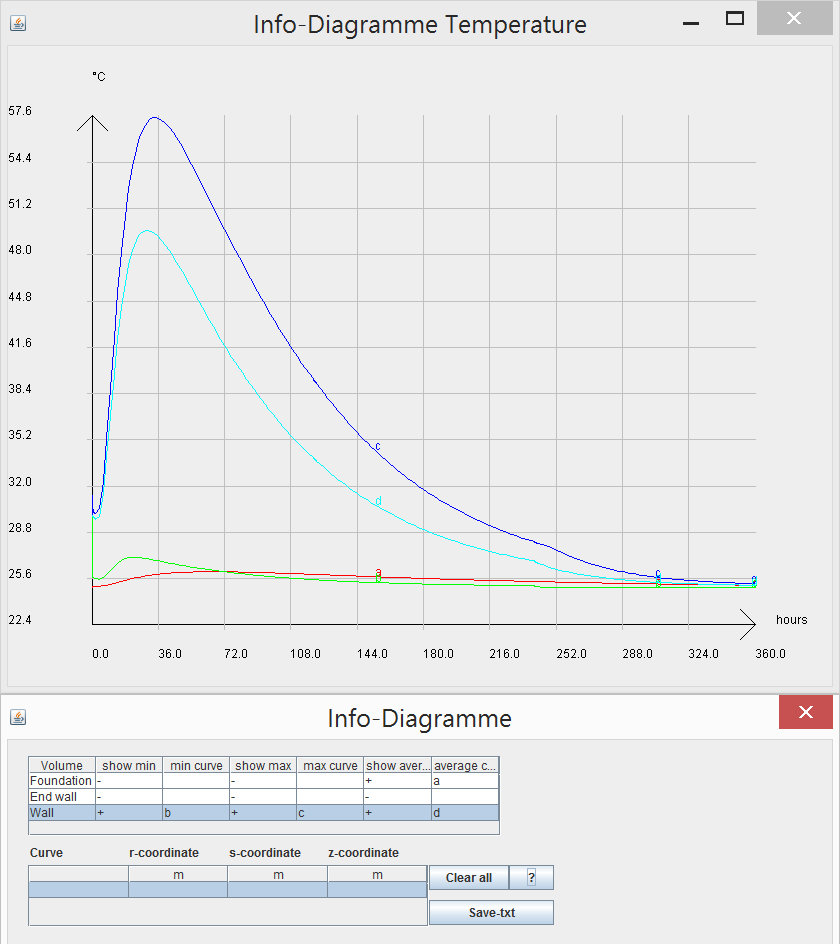Click the min curve column header
Image resolution: width=840 pixels, height=944 pixels.
pos(196,765)
